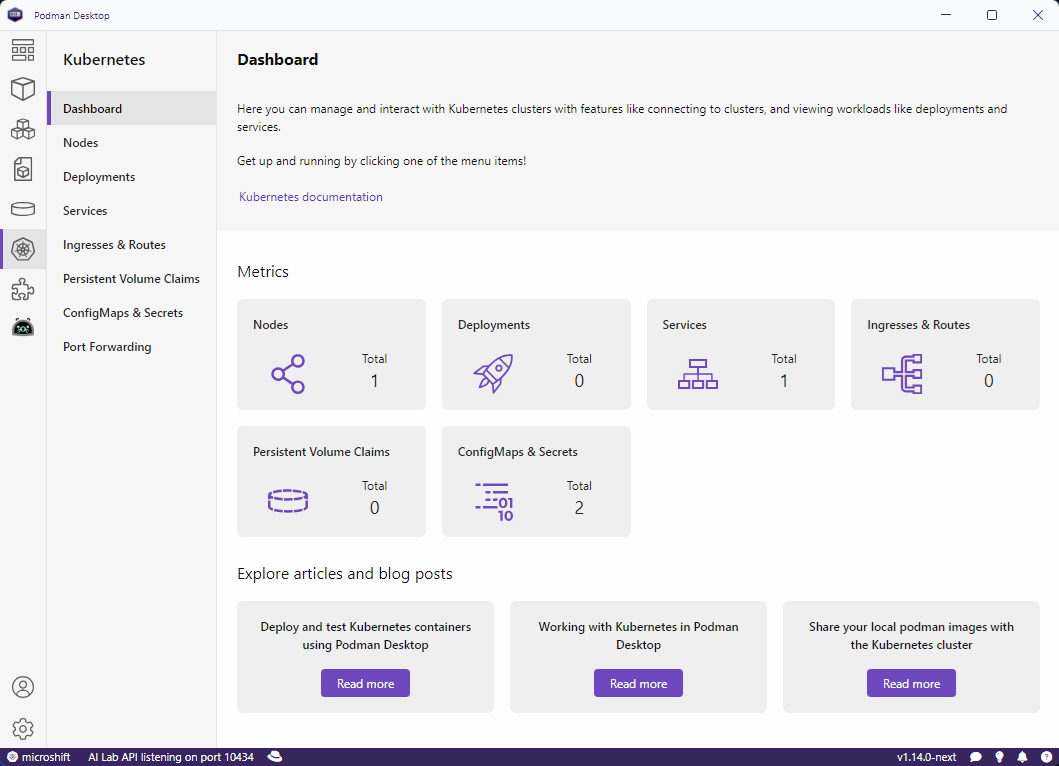1059x766 pixels.
Task: Select Nodes in the Kubernetes menu
Action: pyautogui.click(x=81, y=143)
